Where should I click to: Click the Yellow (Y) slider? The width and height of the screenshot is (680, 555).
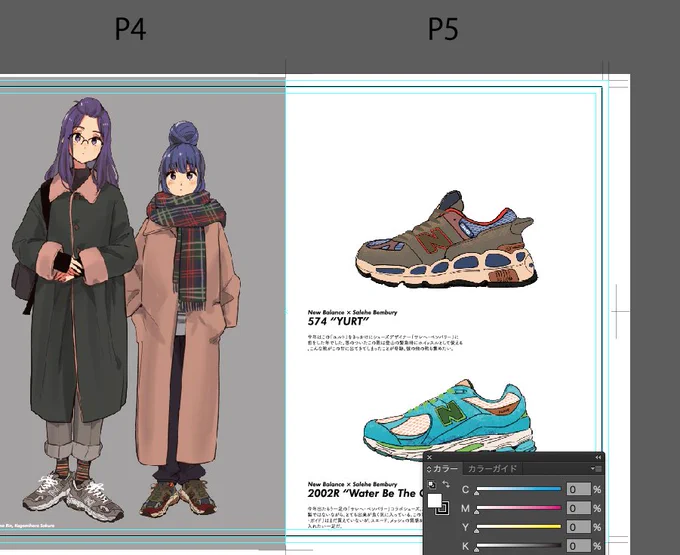(x=519, y=528)
